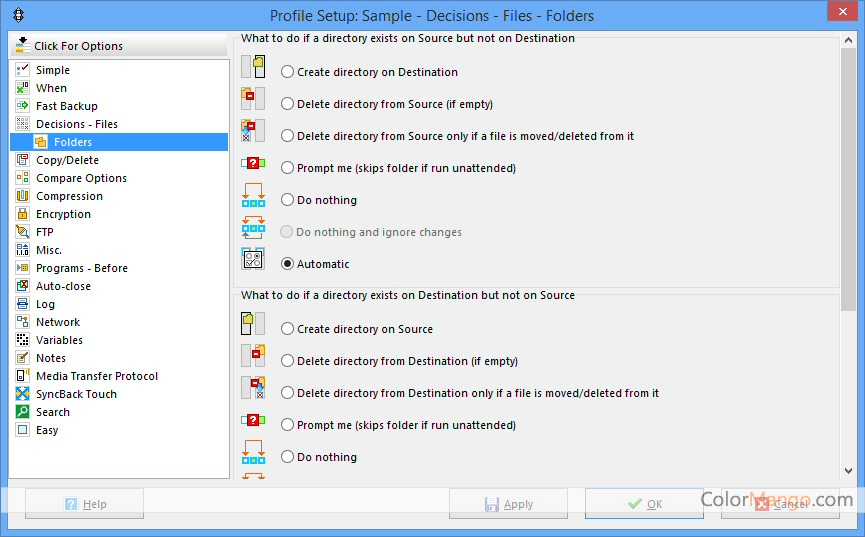This screenshot has height=537, width=865.
Task: Open Copy/Delete settings
Action: 67,160
